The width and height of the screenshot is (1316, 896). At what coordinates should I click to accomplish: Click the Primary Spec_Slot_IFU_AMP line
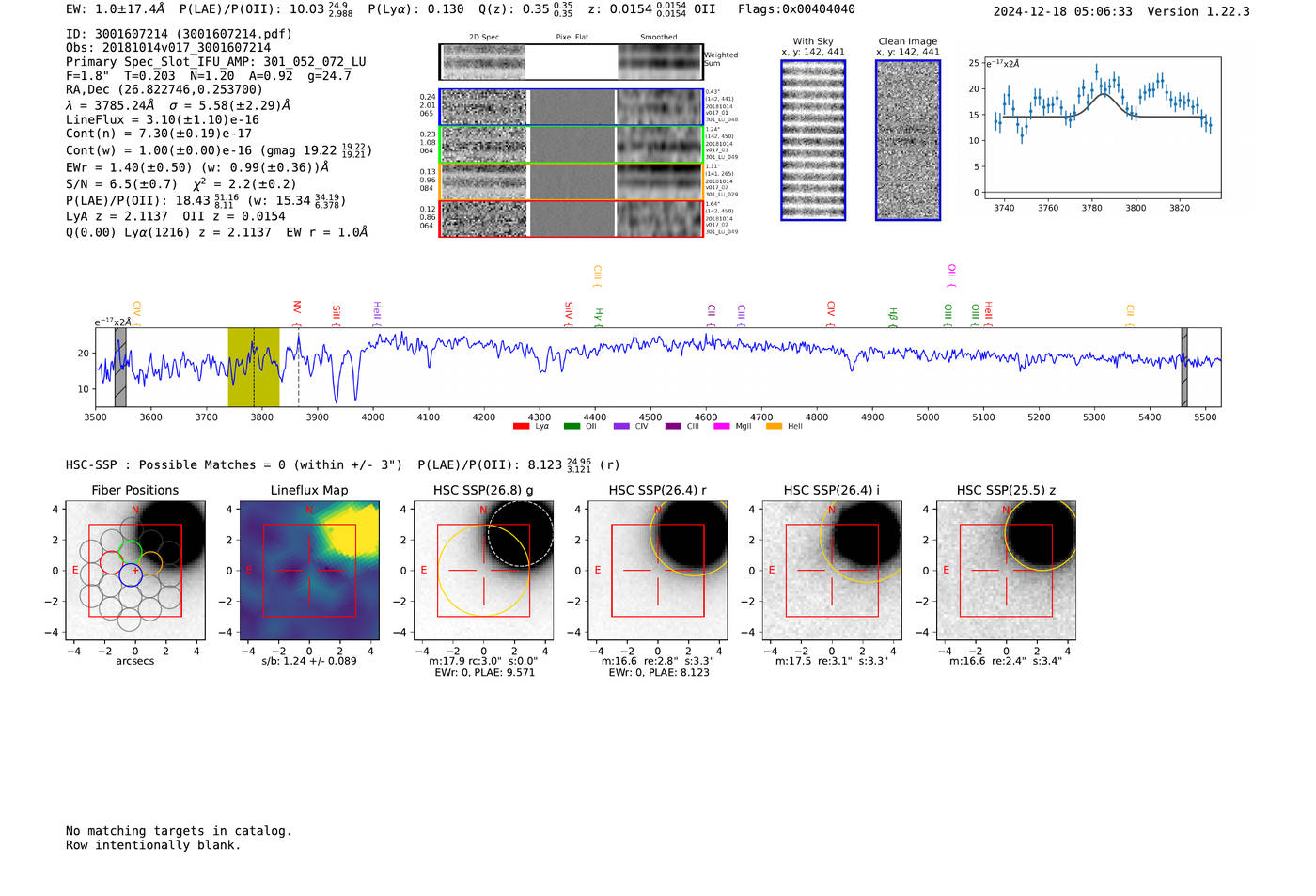[x=216, y=62]
